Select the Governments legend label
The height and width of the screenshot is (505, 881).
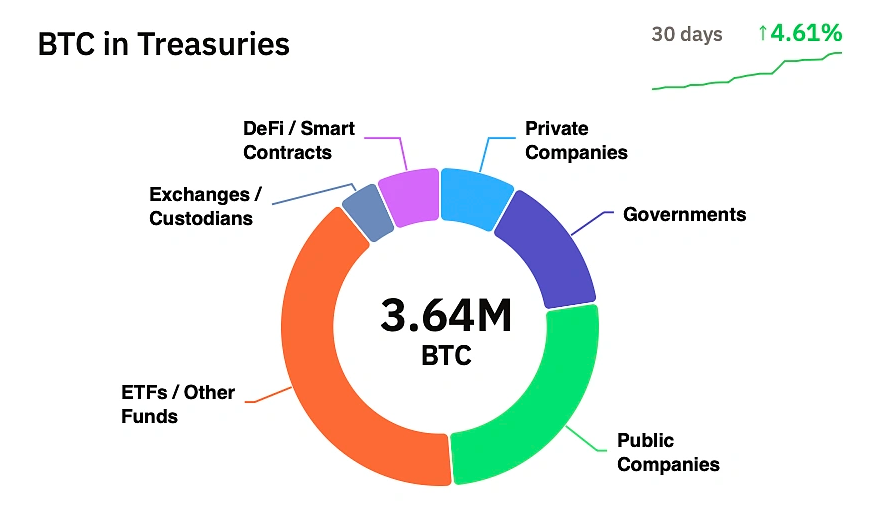684,215
